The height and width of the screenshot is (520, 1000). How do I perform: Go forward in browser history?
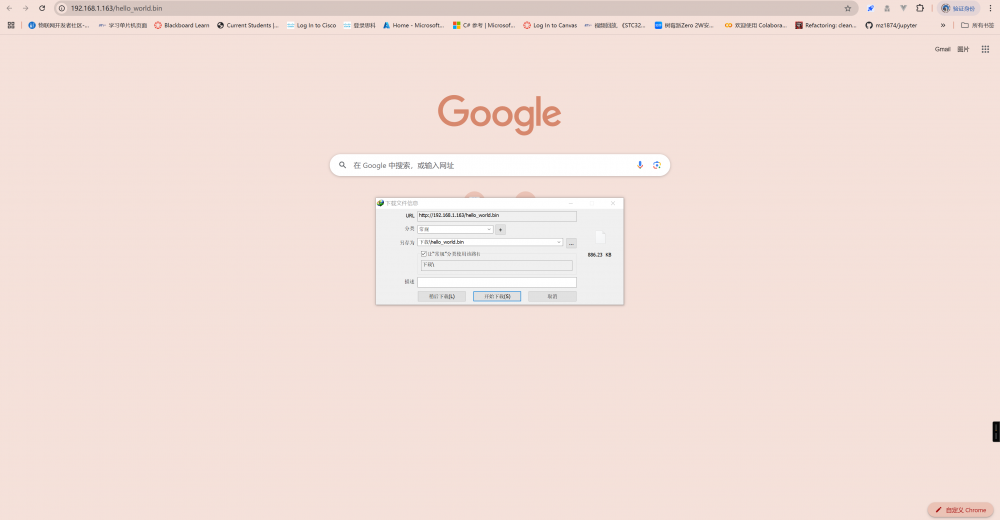point(26,8)
